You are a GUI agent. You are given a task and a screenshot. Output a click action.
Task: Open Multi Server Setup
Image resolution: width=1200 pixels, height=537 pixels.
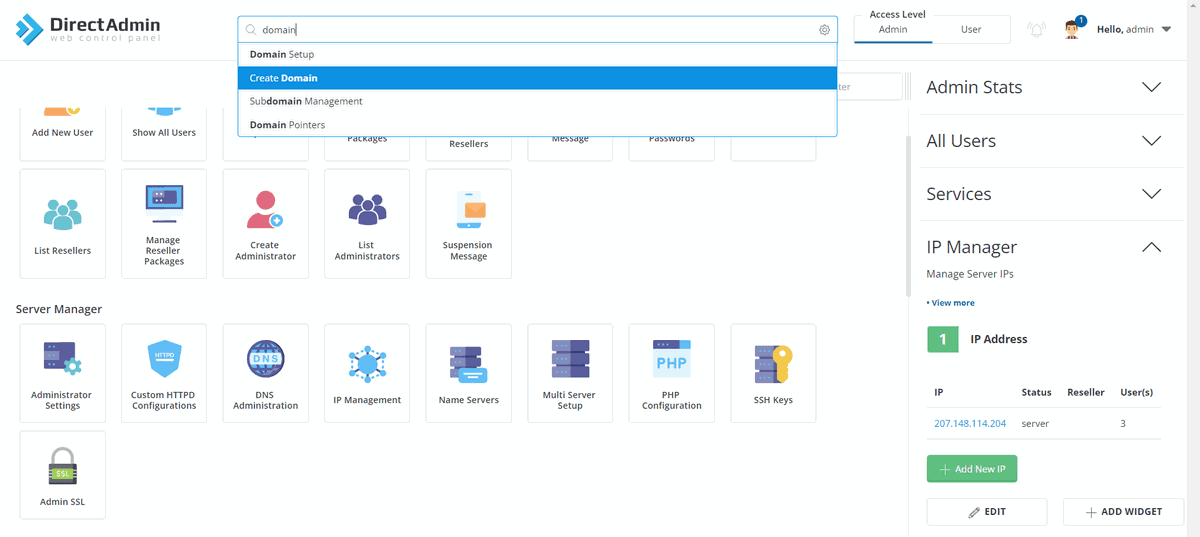[570, 373]
